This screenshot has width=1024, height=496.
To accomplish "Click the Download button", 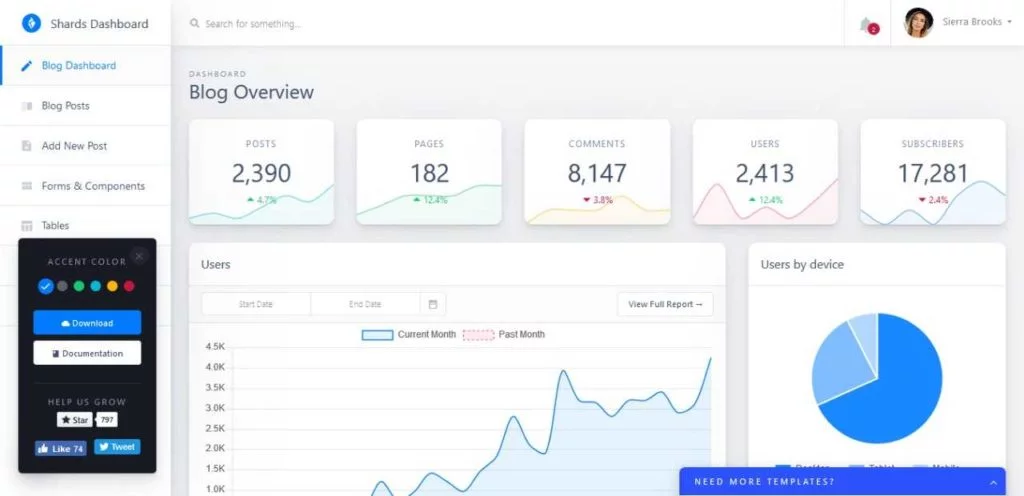I will pos(87,322).
